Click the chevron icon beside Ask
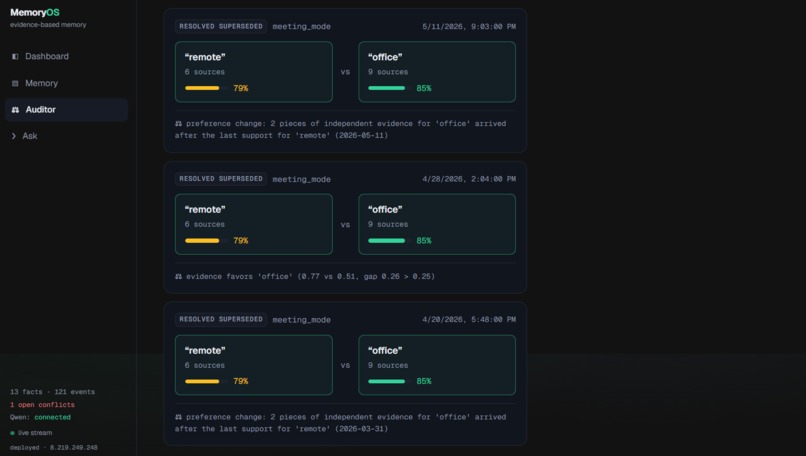Viewport: 806px width, 456px height. coord(13,136)
